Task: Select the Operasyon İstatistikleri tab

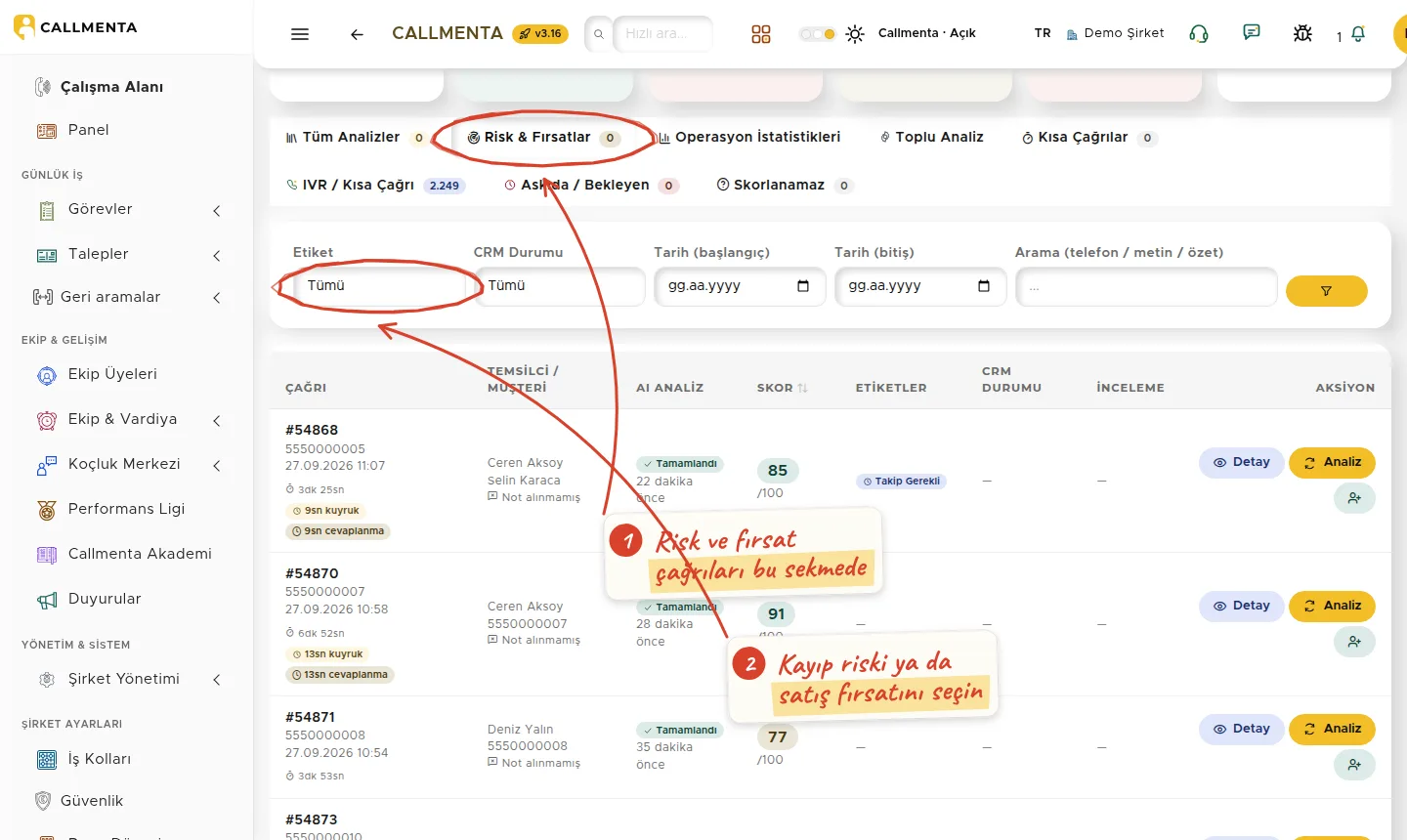Action: click(749, 138)
